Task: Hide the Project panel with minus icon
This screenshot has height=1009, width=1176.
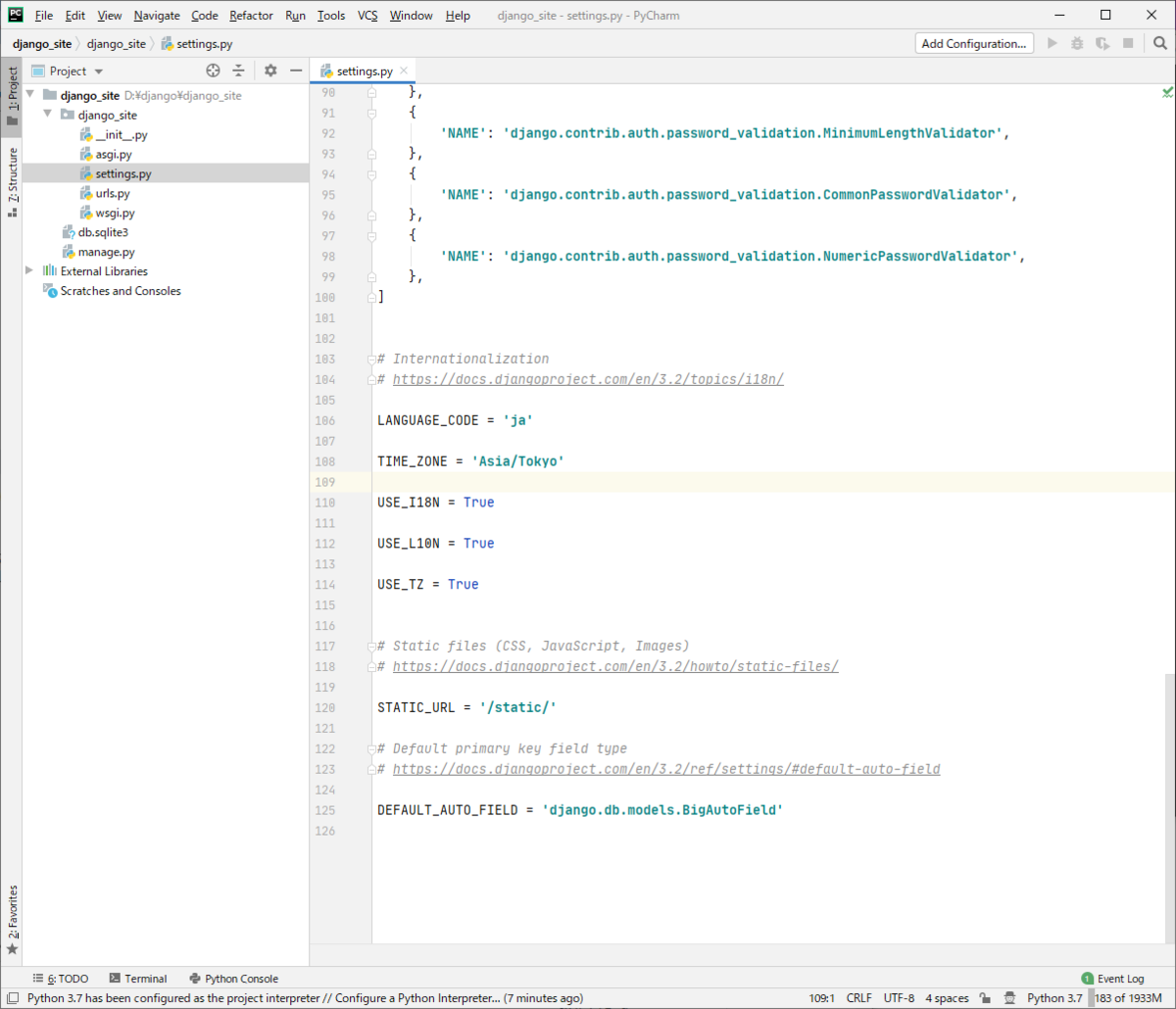Action: 295,71
